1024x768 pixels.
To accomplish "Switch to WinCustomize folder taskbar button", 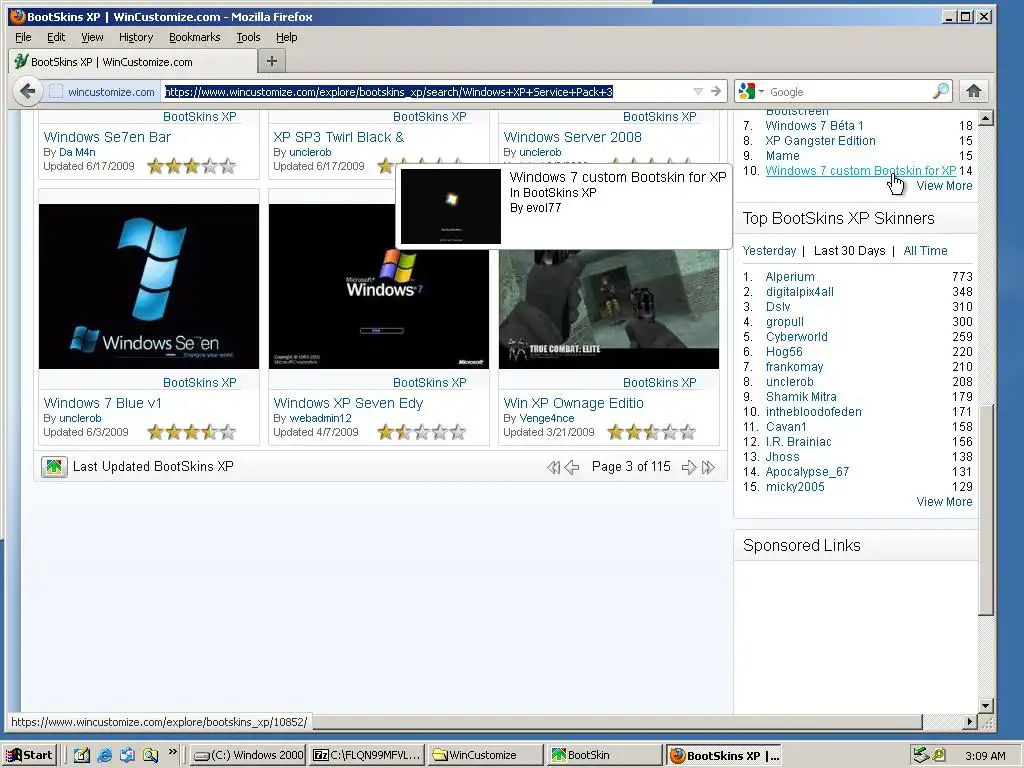I will (x=485, y=755).
